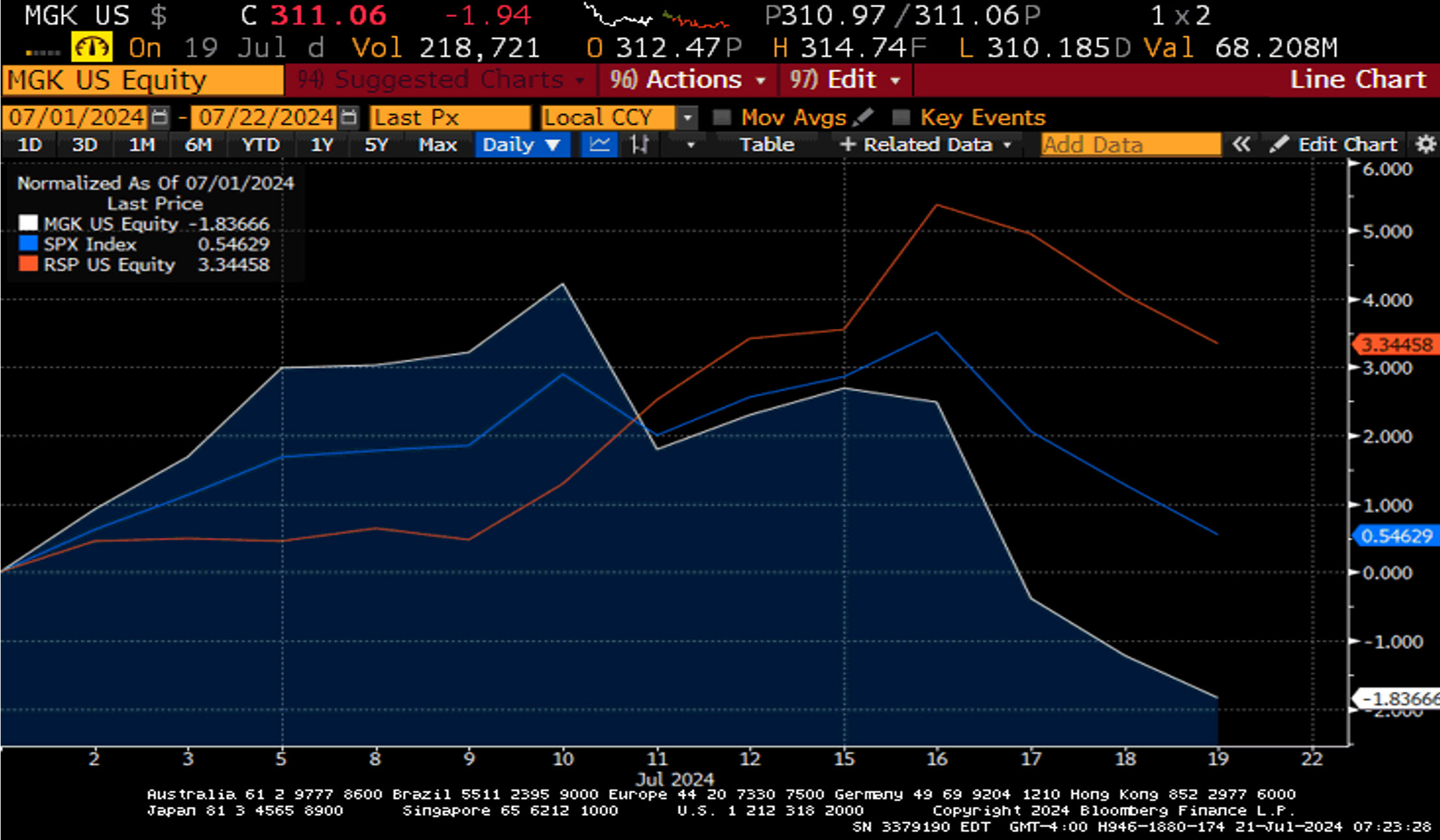Click the x-axis date label 10
1440x840 pixels.
pos(563,759)
